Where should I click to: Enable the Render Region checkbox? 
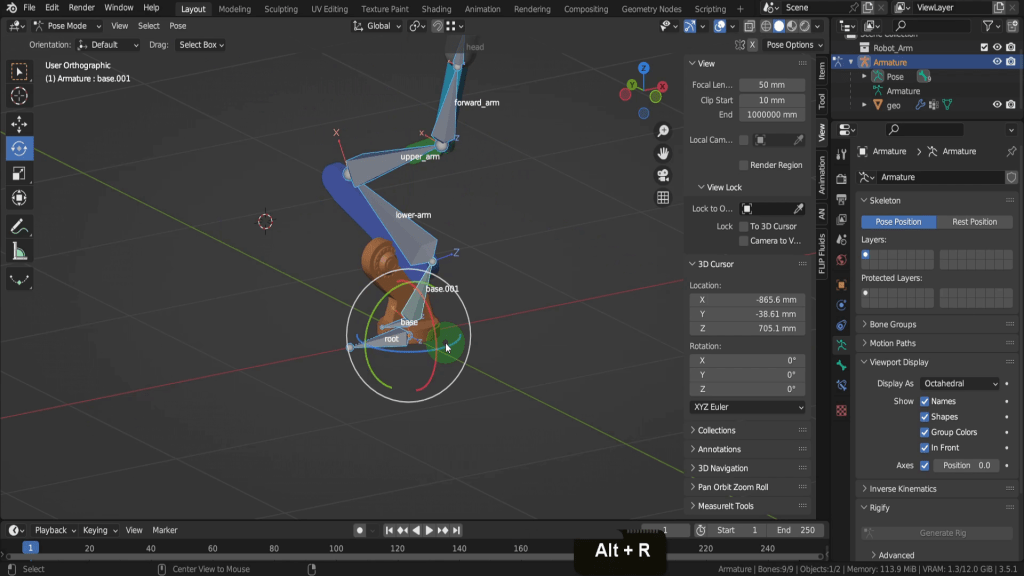[x=743, y=165]
